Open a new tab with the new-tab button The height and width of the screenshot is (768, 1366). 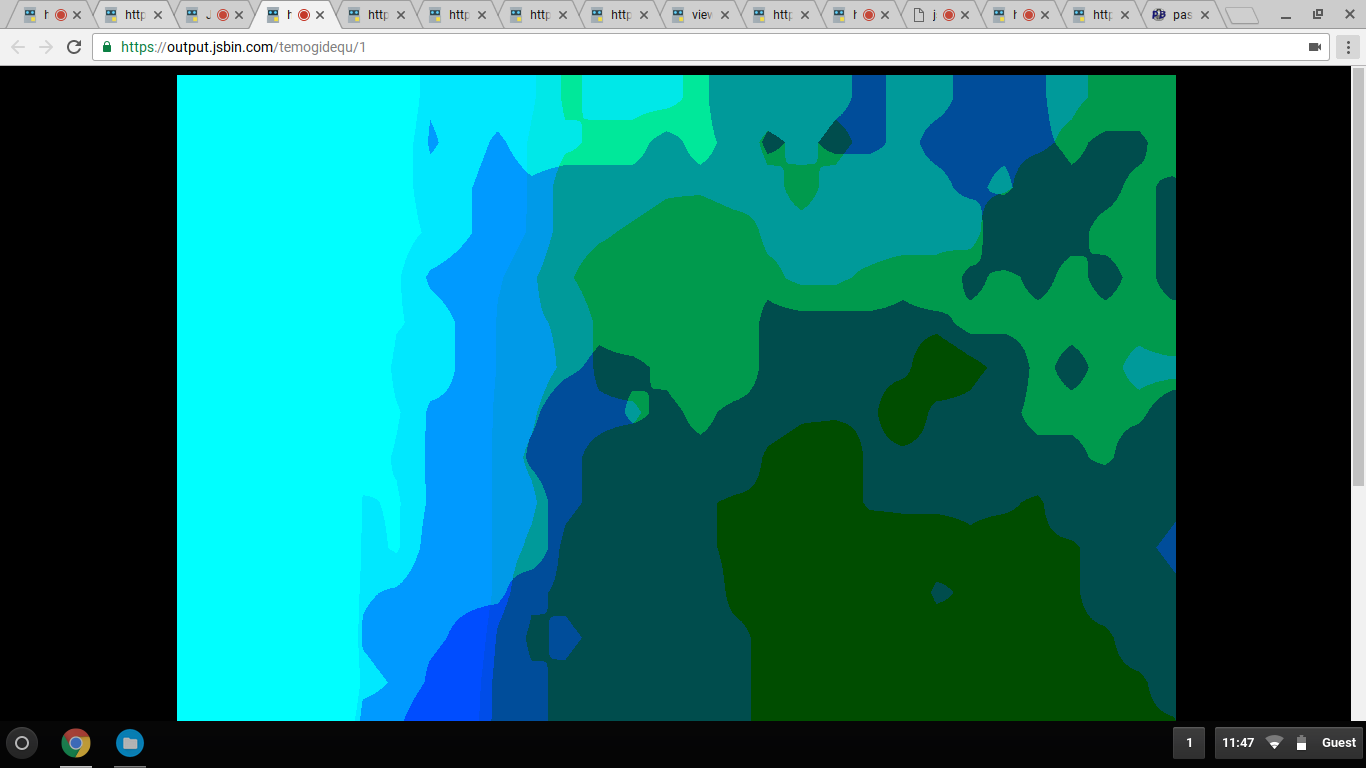[1242, 15]
